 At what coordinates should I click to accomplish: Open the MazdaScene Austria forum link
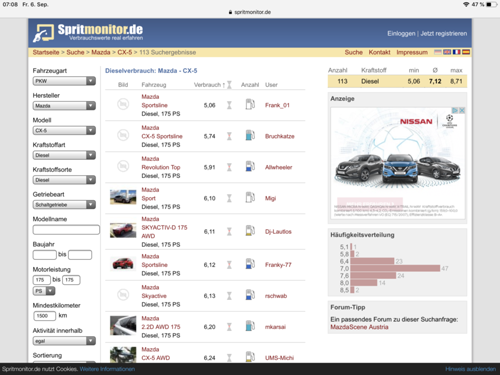(x=359, y=327)
